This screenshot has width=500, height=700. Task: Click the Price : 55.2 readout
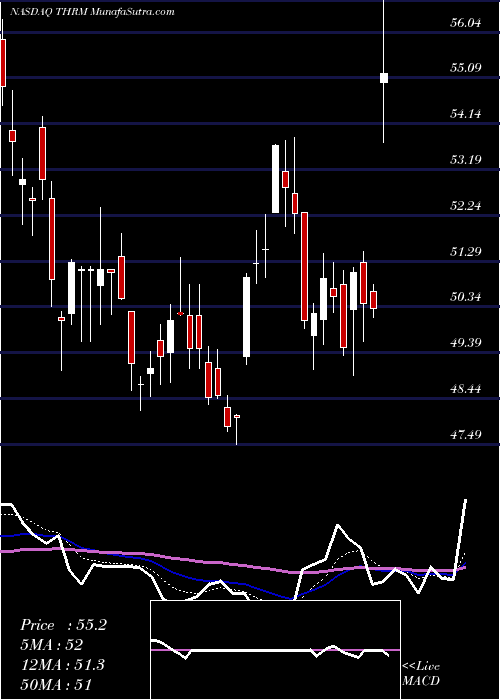coord(63,625)
